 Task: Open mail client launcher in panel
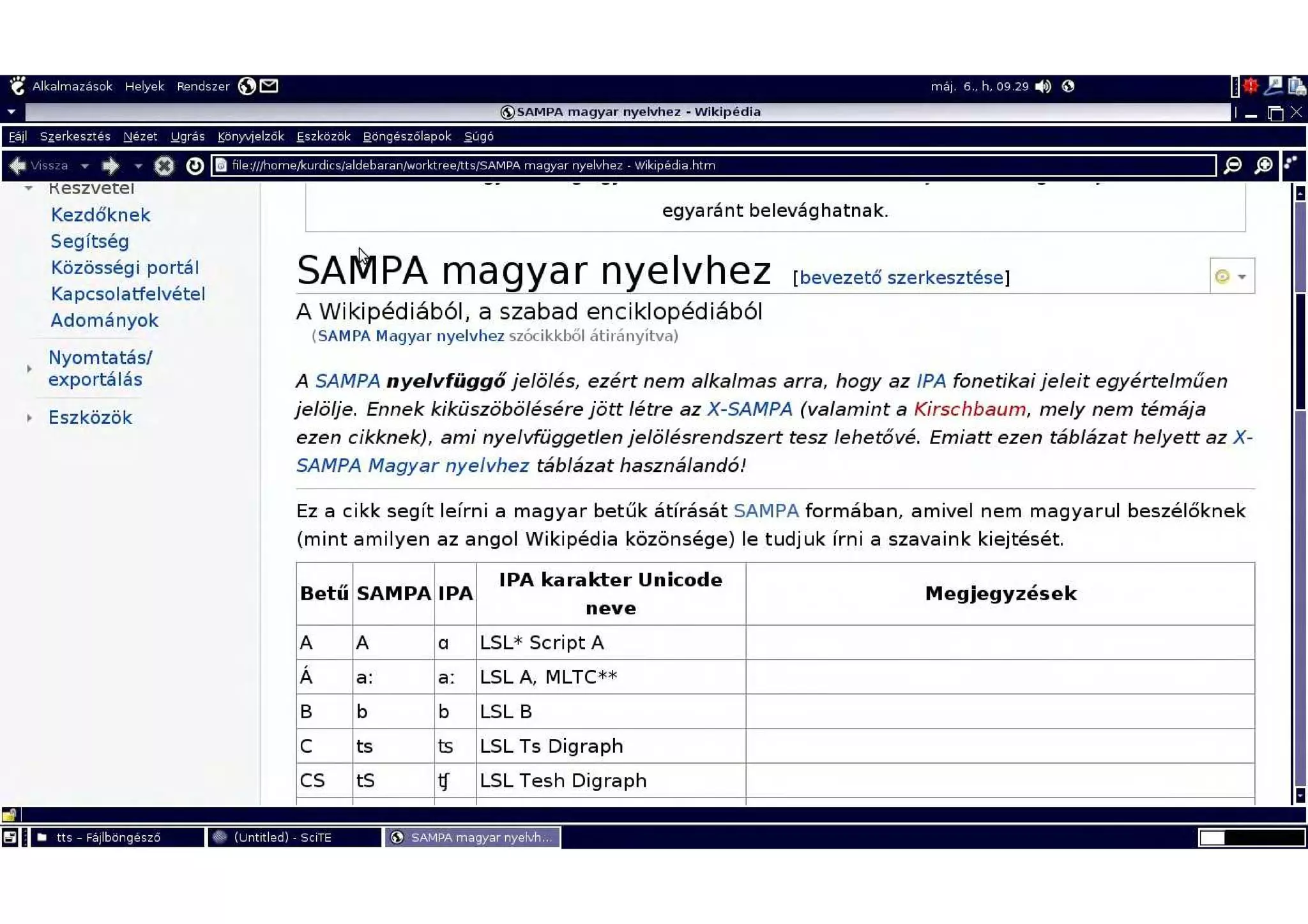[269, 86]
